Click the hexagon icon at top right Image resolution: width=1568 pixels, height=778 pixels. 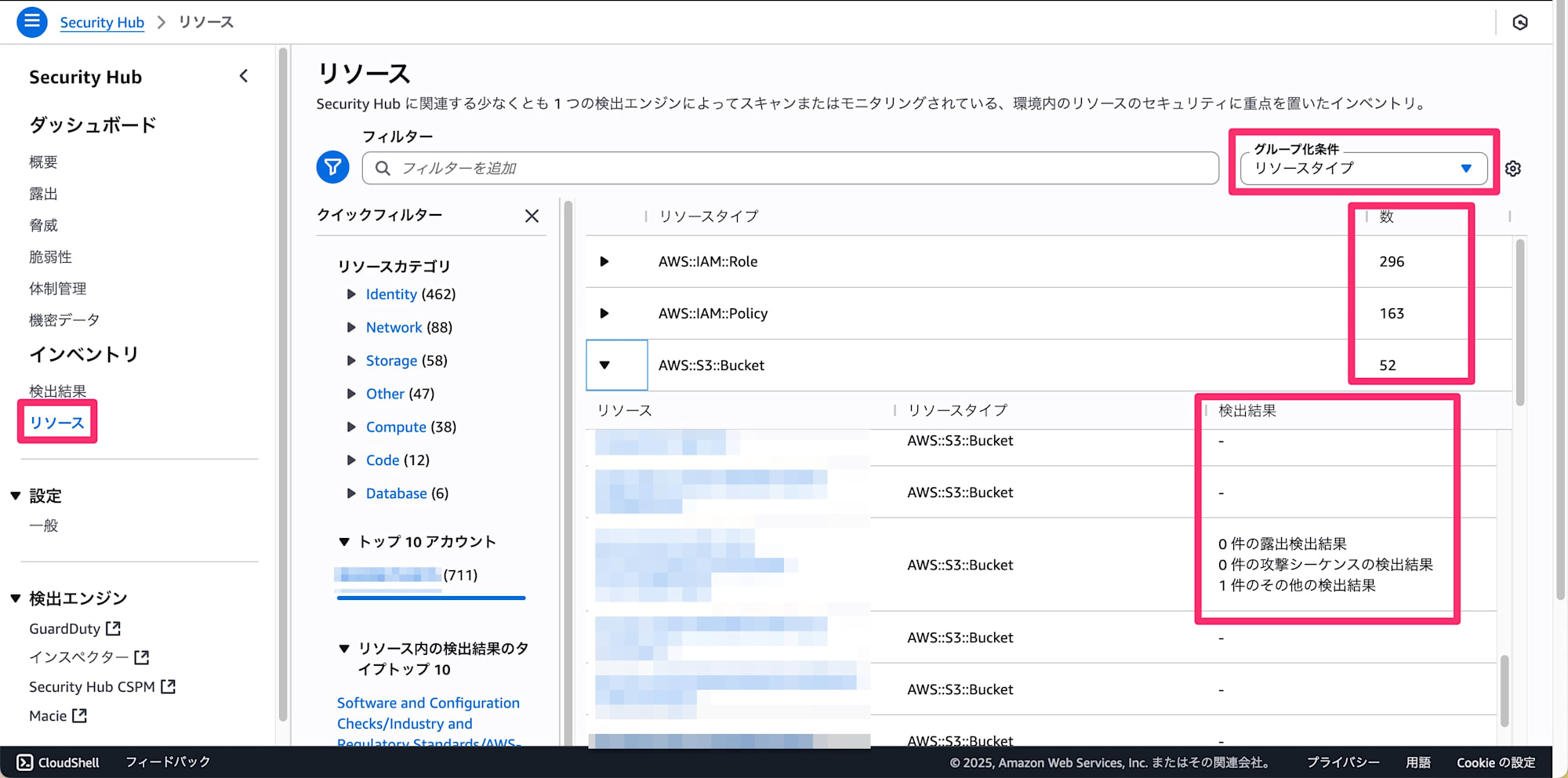click(1520, 22)
